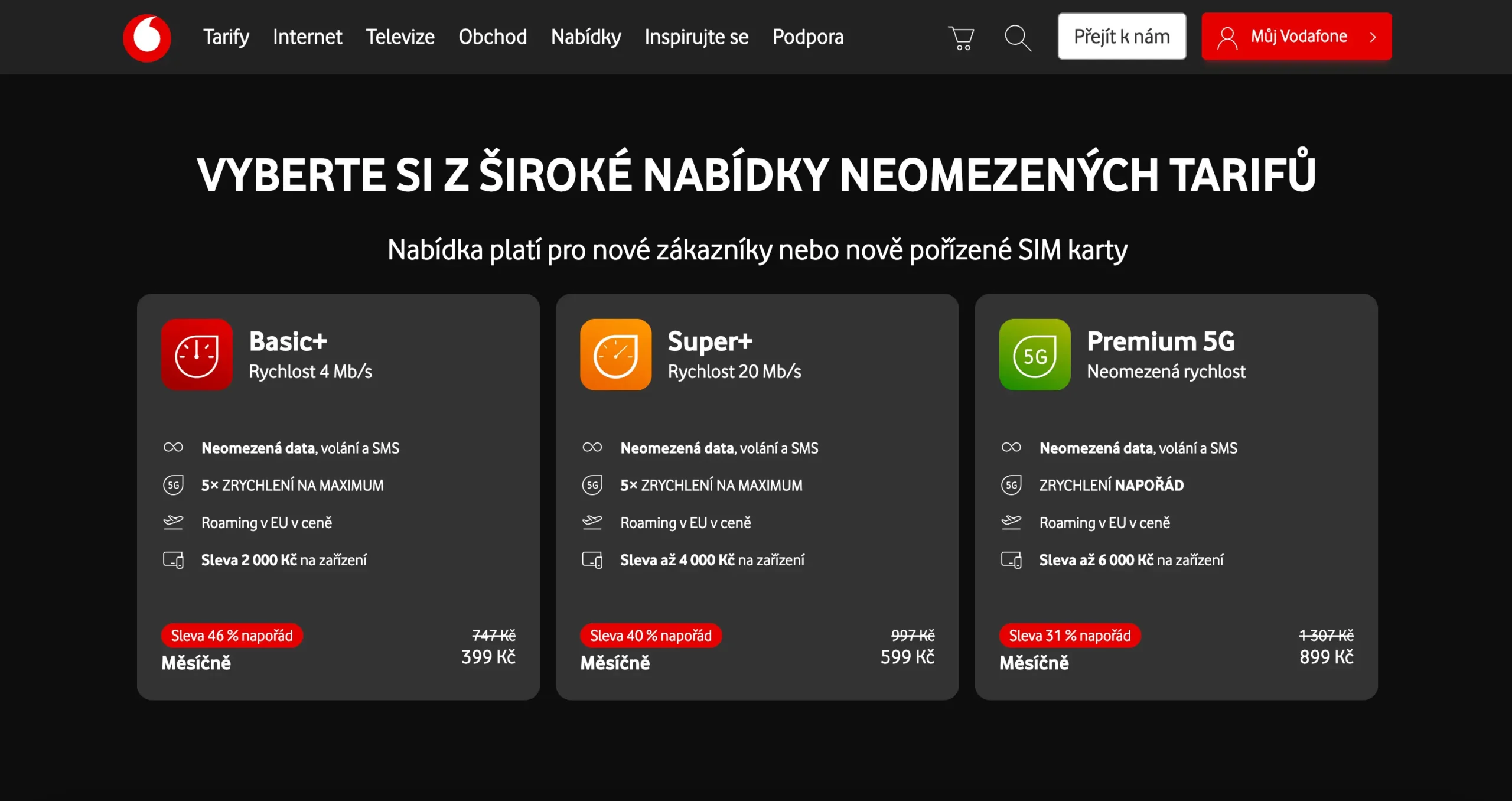Click user profile icon in Můj Vodafone
This screenshot has width=1512, height=801.
pos(1227,38)
